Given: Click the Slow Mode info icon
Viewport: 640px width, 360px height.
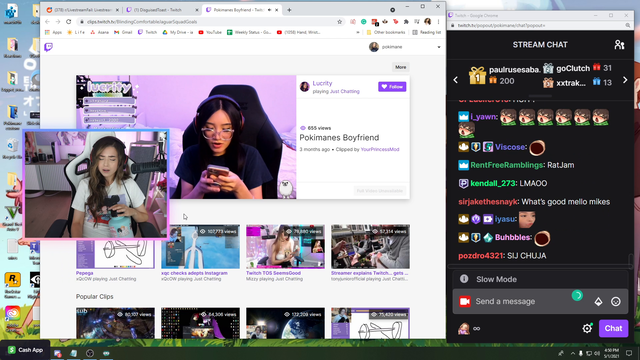Looking at the screenshot, I should click(464, 279).
